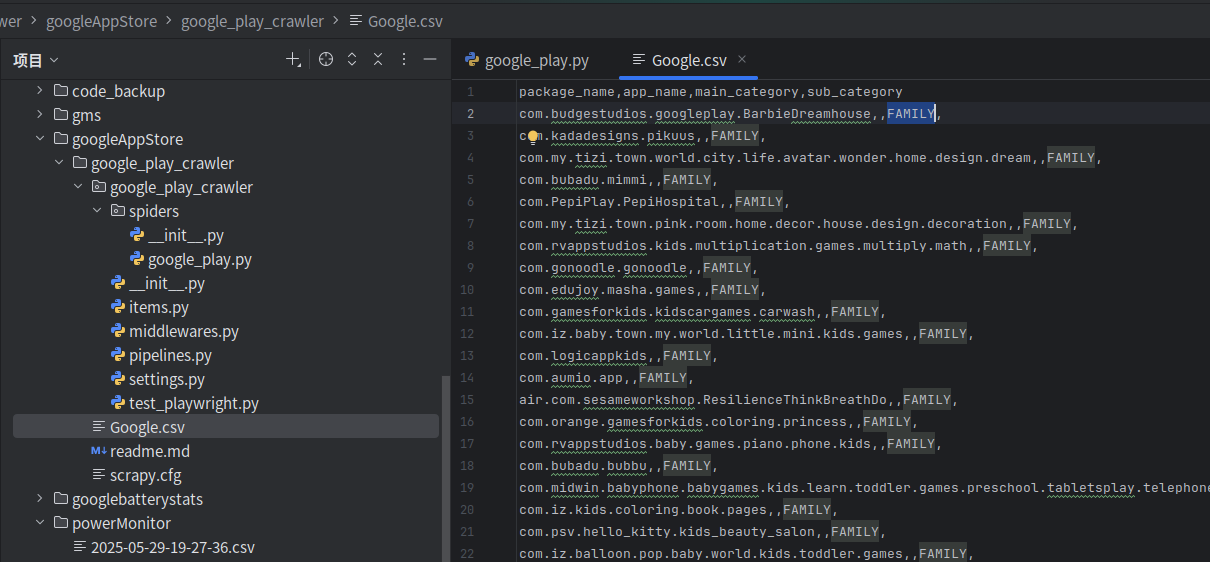The width and height of the screenshot is (1210, 562).
Task: Expand the gms folder
Action: (39, 115)
